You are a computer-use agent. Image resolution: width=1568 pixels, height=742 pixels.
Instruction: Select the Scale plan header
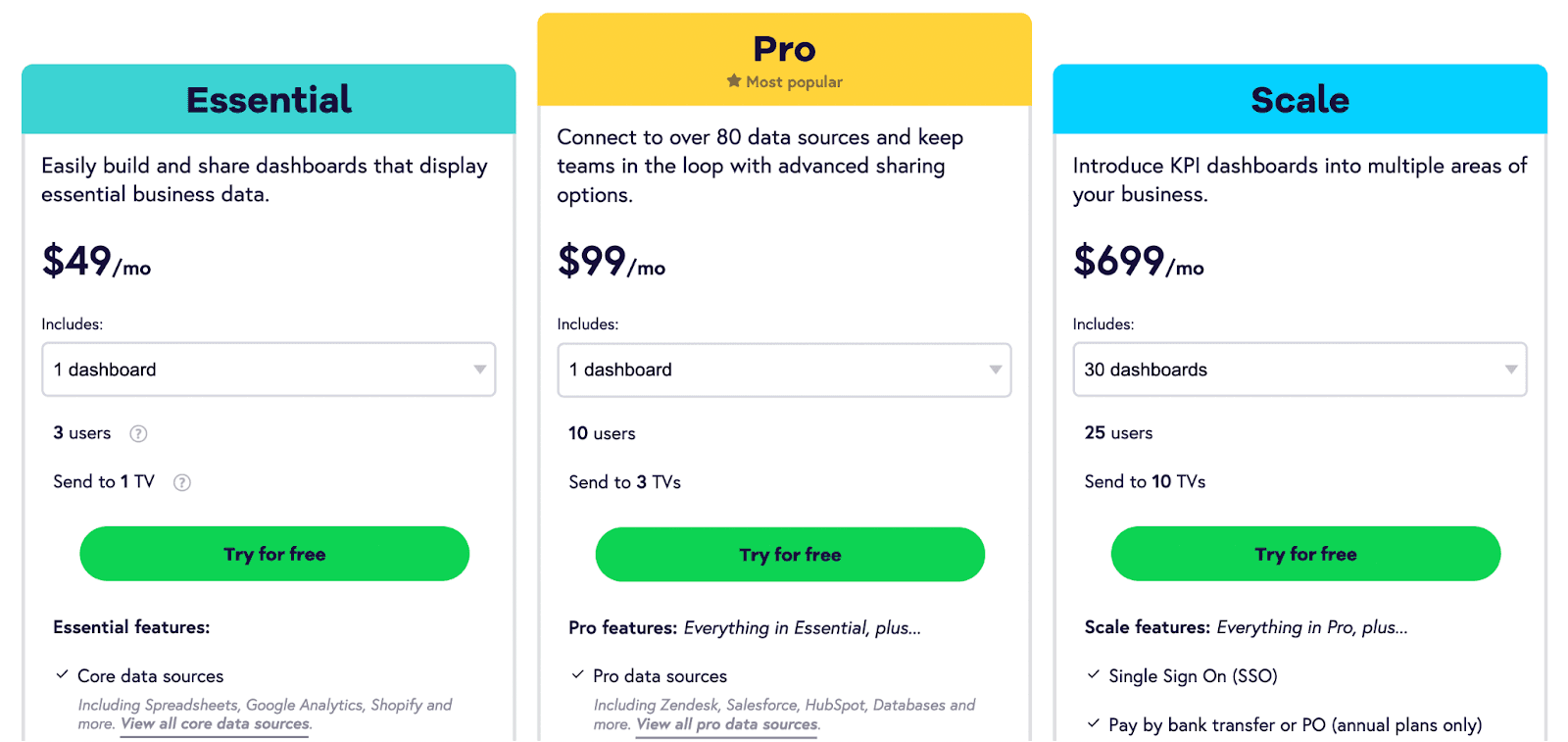(1299, 99)
